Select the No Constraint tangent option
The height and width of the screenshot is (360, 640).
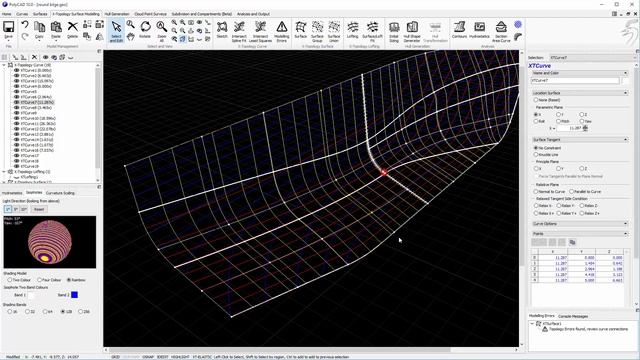point(536,148)
